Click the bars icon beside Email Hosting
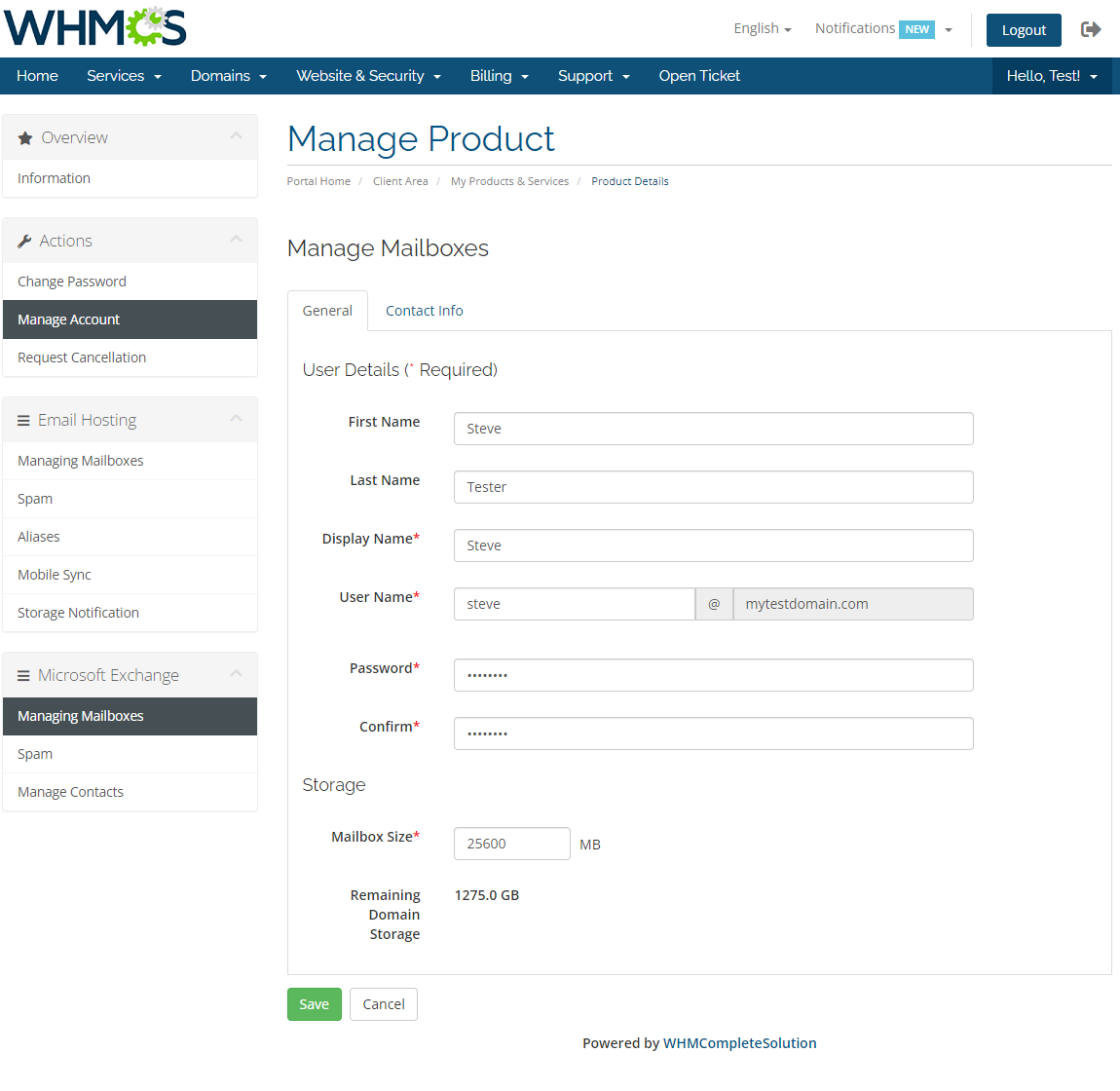Image resolution: width=1120 pixels, height=1091 pixels. [23, 421]
